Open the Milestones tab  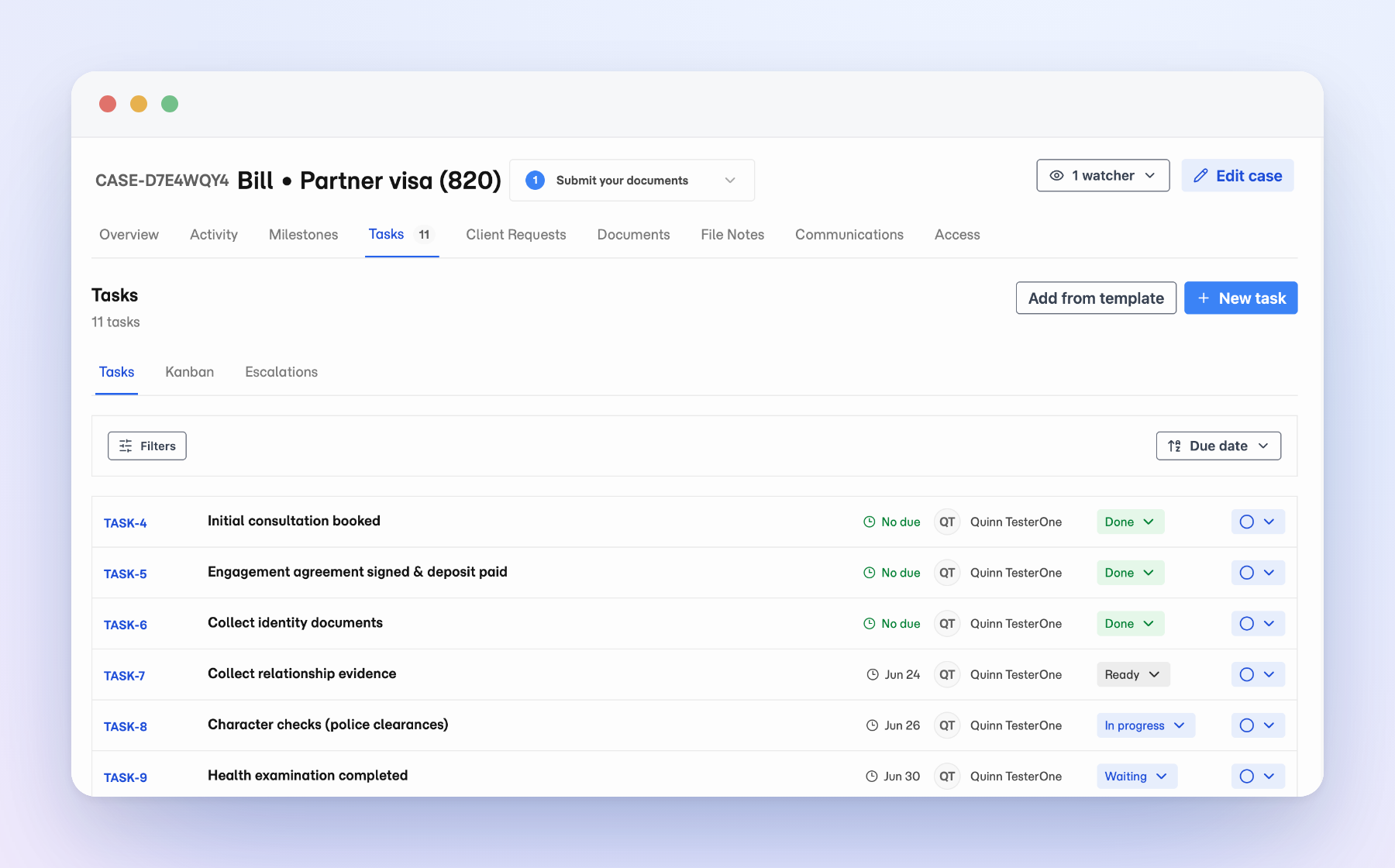pyautogui.click(x=303, y=235)
